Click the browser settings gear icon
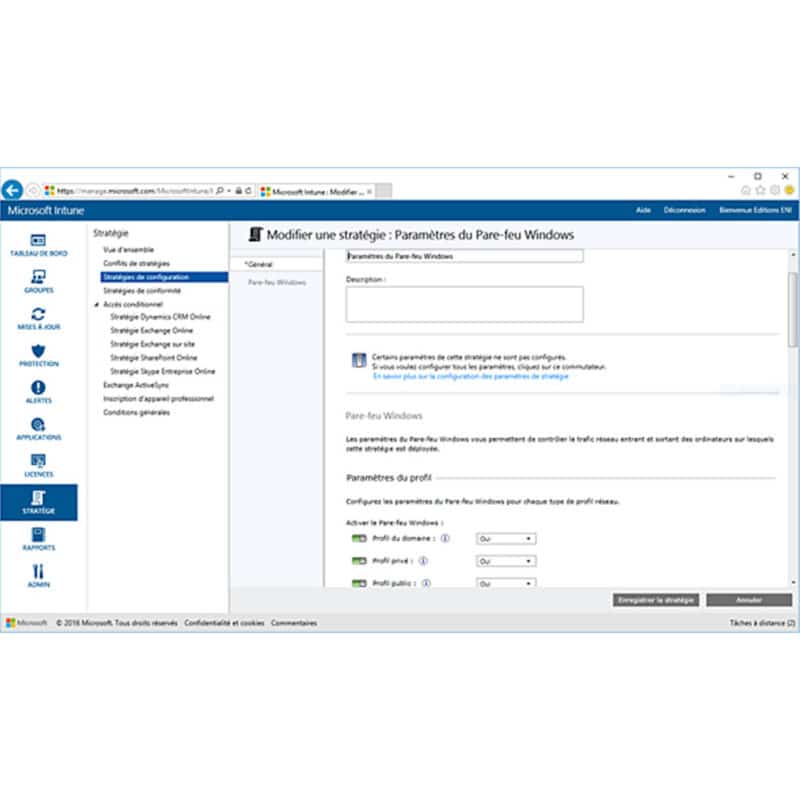Screen dimensions: 800x800 (x=774, y=190)
